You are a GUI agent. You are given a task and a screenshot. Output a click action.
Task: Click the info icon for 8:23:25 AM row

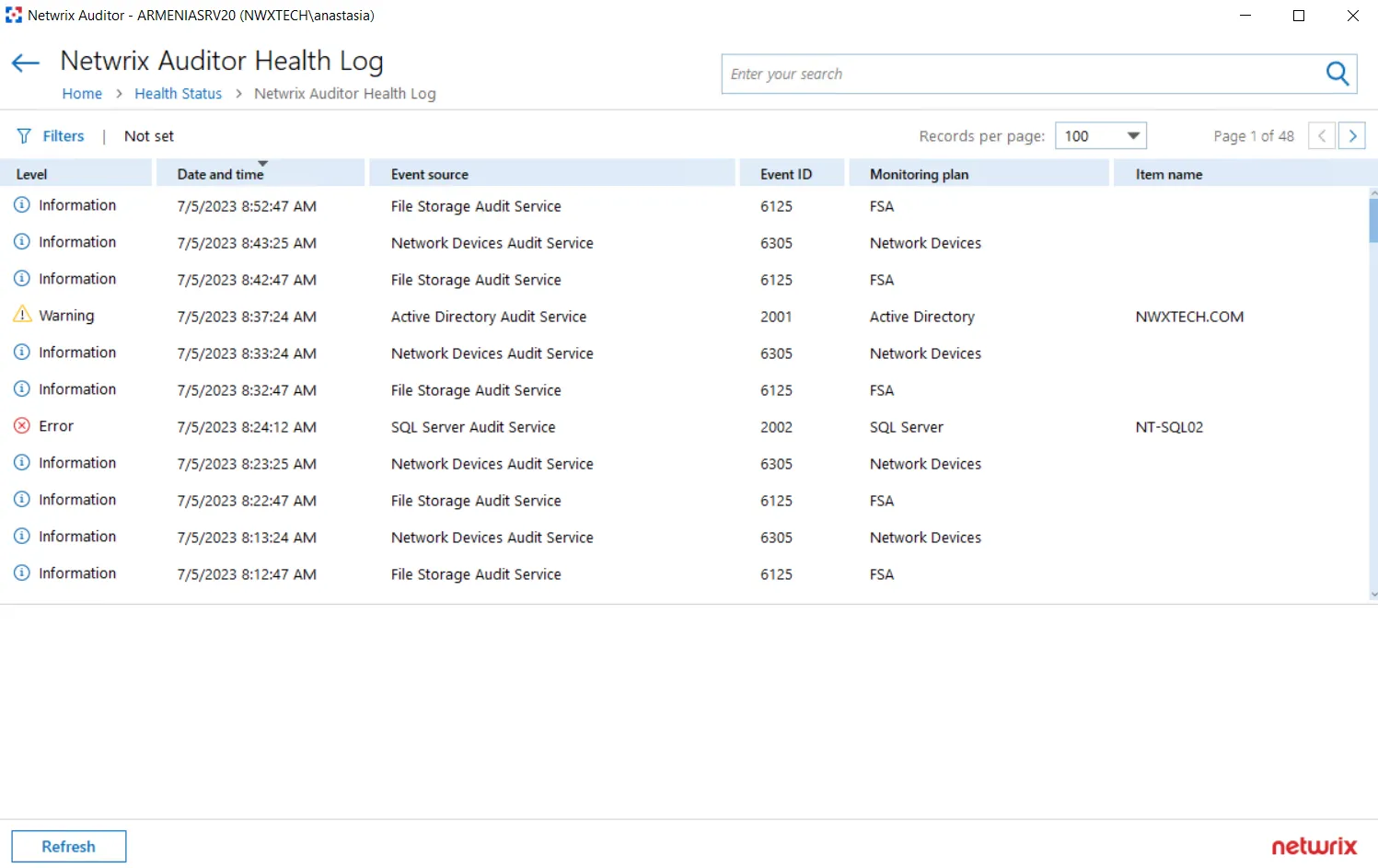(22, 463)
